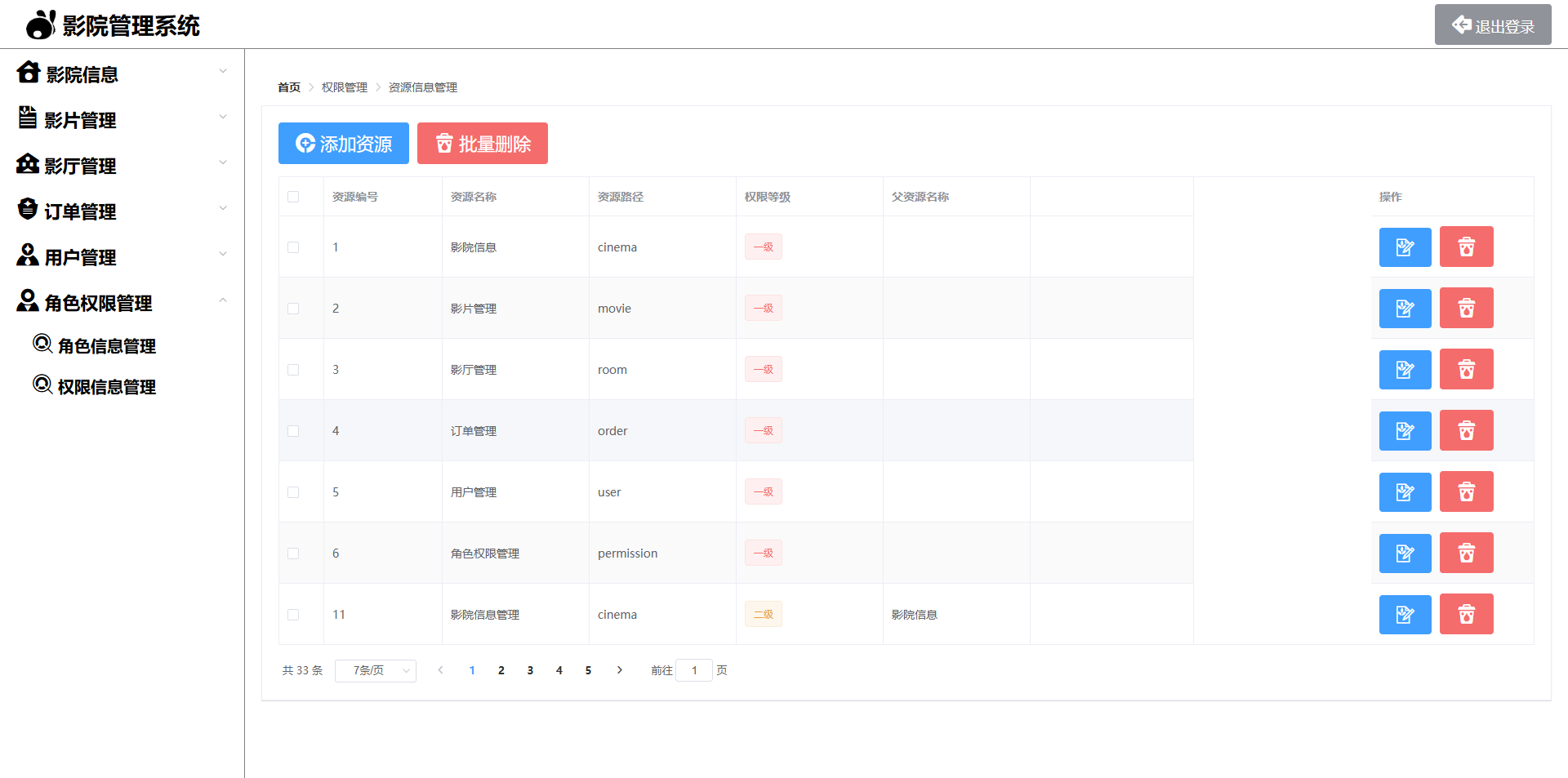Viewport: 1568px width, 778px height.
Task: Click the 添加资源 button
Action: (x=343, y=143)
